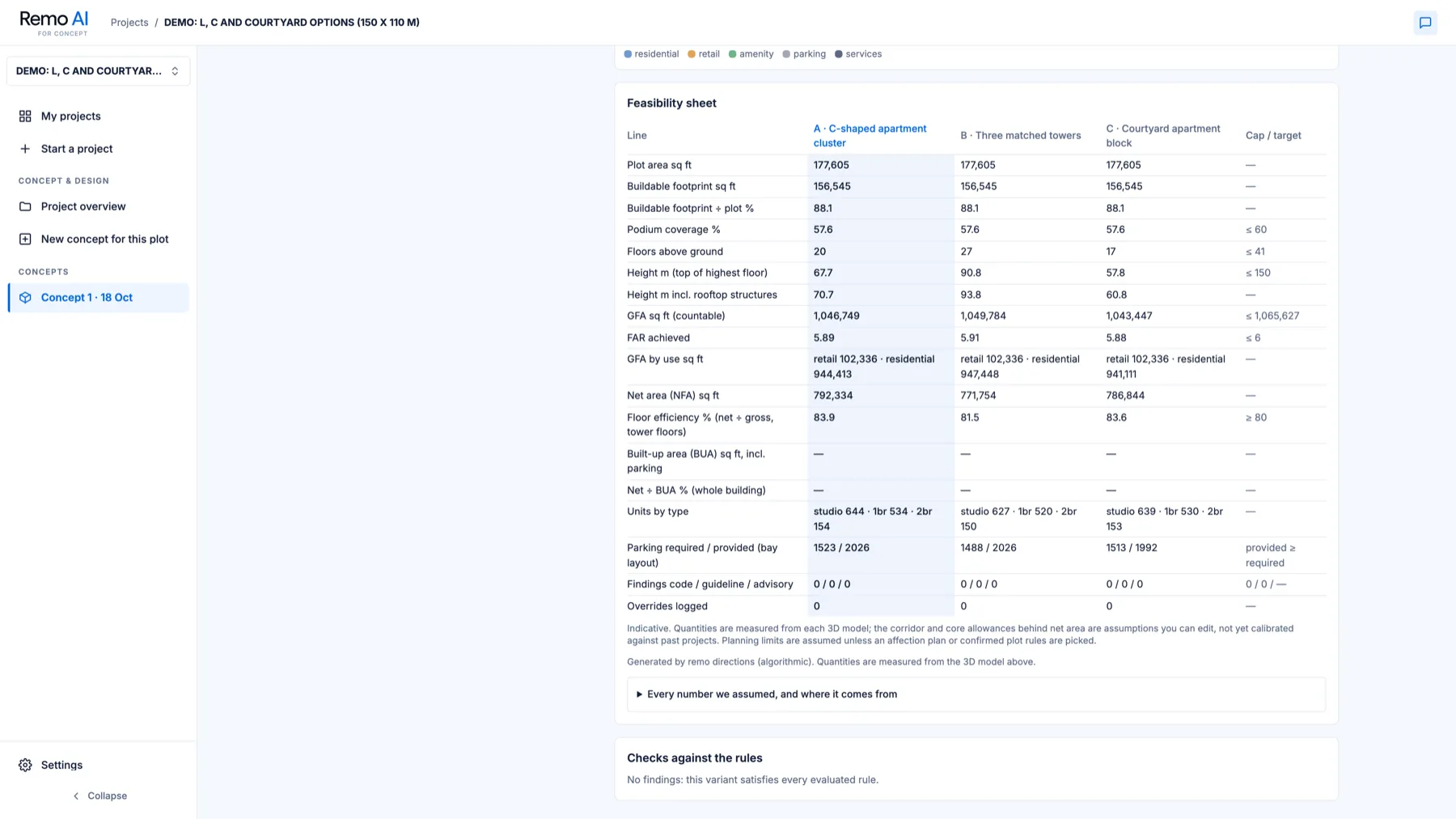The image size is (1456, 819).
Task: Open Concept 1 · 18 Oct
Action: [98, 298]
